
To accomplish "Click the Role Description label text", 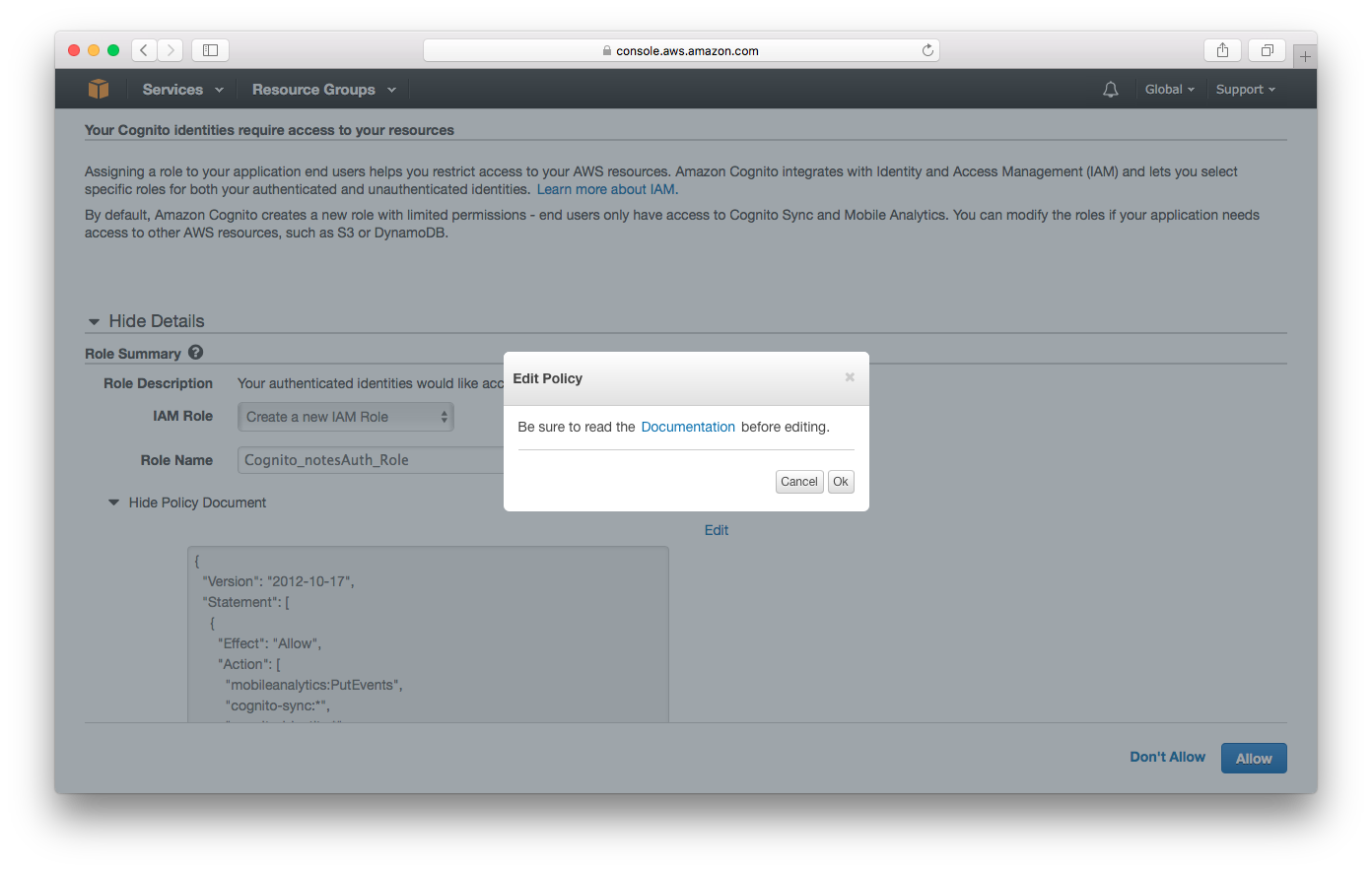I will tap(158, 383).
